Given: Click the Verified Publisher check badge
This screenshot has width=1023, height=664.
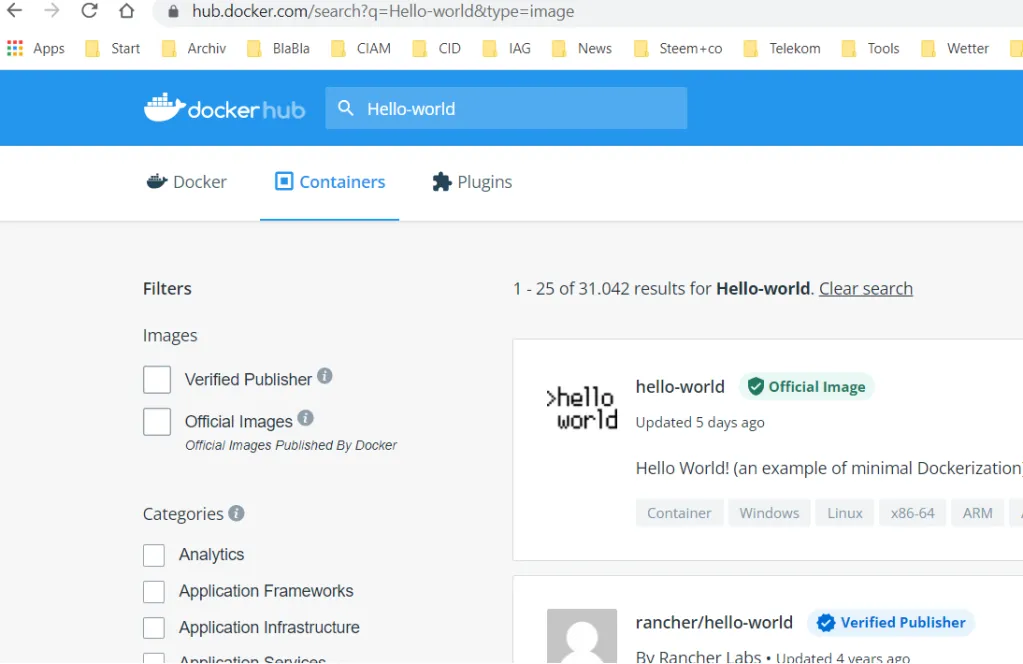Looking at the screenshot, I should (891, 622).
